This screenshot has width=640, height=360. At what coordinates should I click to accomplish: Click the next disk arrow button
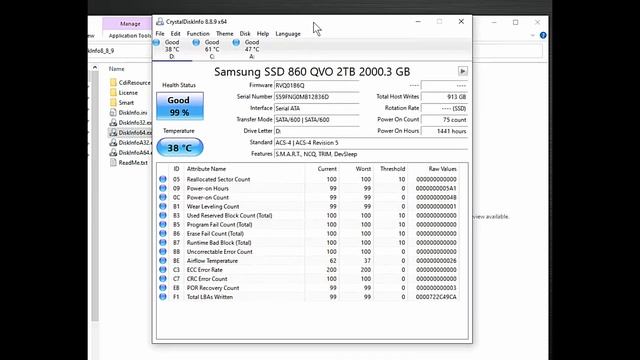(x=462, y=71)
